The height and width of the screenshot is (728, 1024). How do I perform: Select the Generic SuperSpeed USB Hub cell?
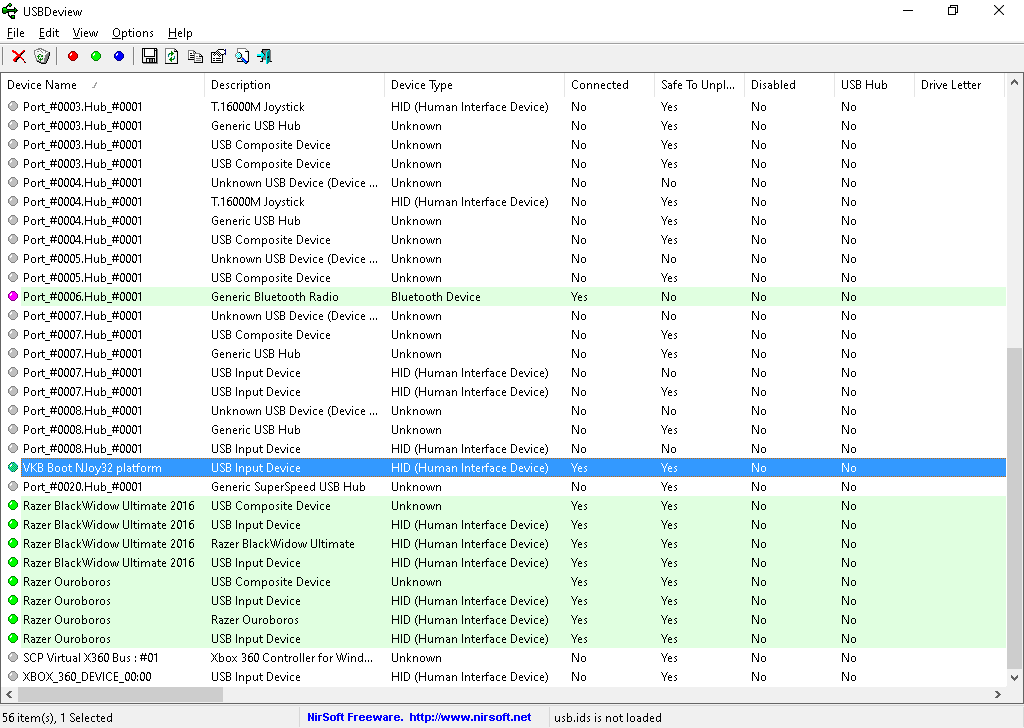288,486
